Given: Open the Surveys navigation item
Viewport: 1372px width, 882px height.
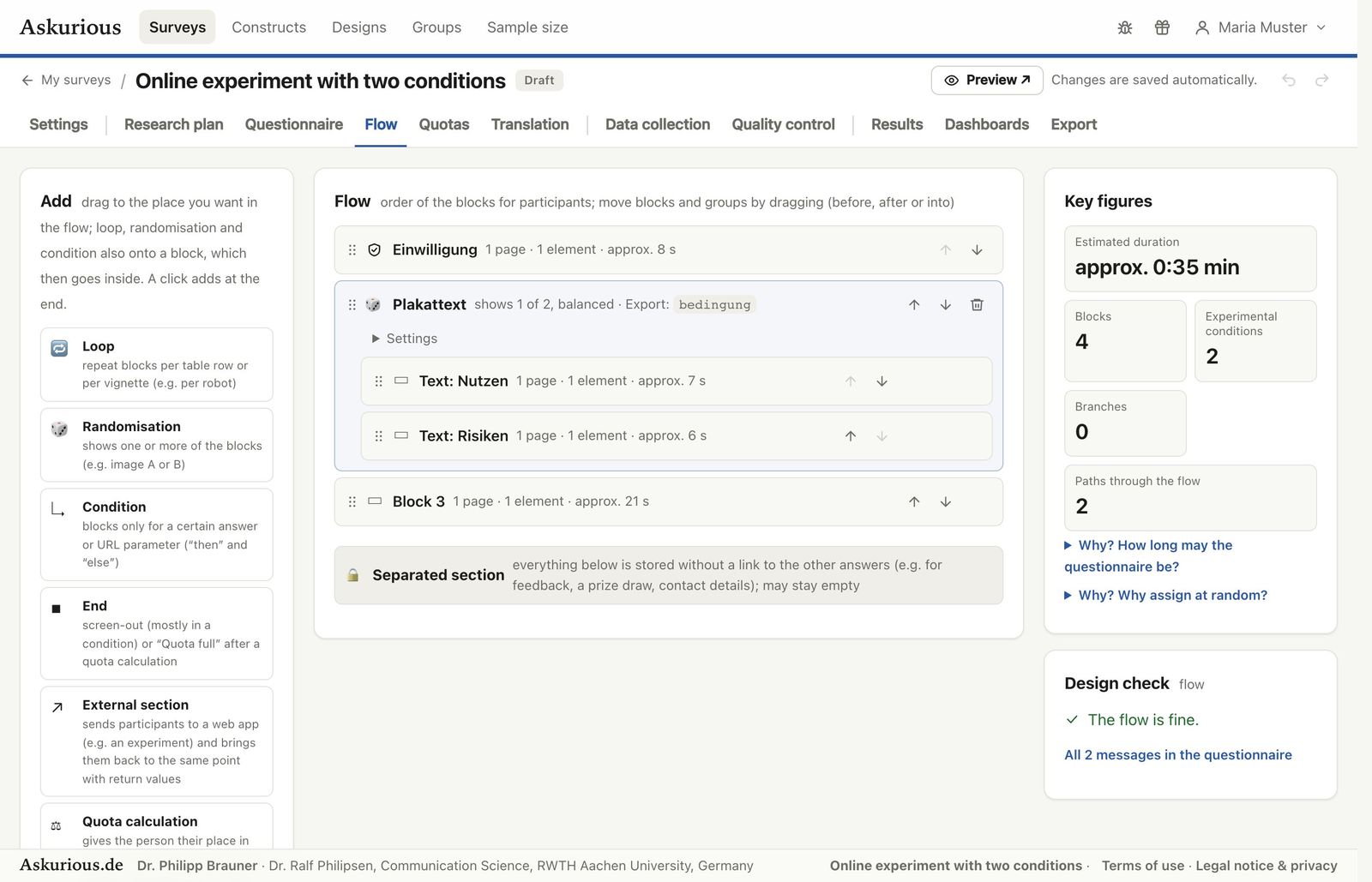Looking at the screenshot, I should coord(178,27).
